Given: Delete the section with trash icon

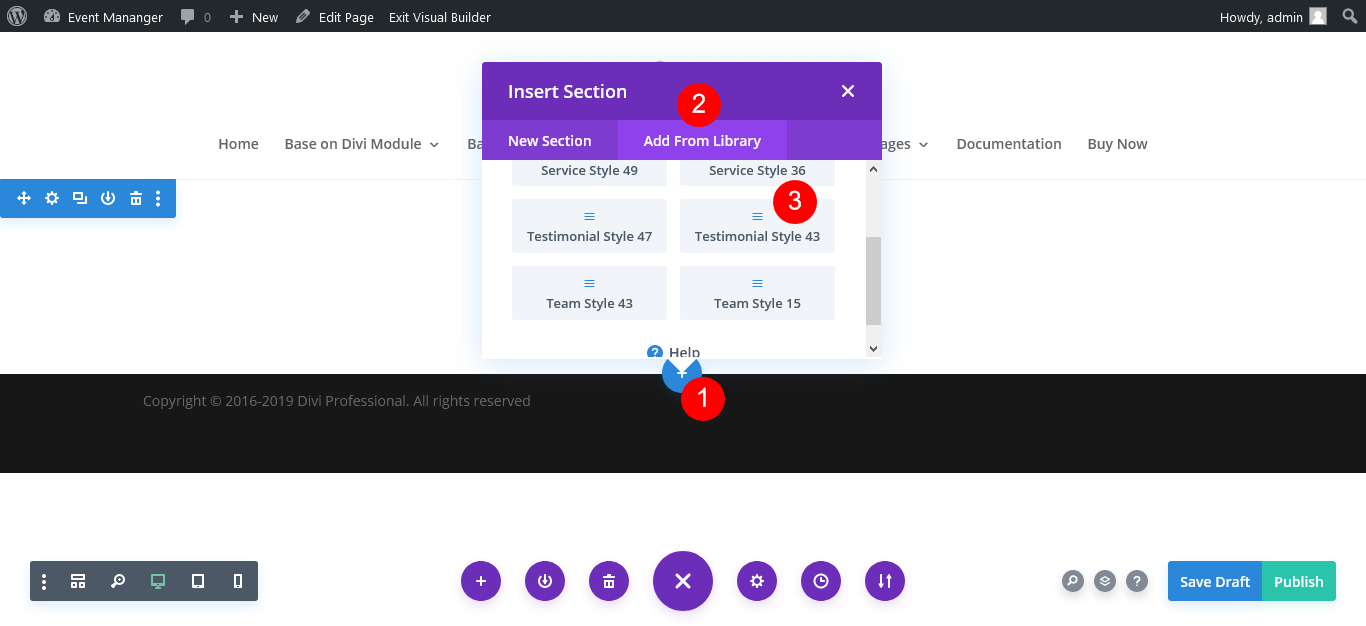Looking at the screenshot, I should click(x=136, y=199).
